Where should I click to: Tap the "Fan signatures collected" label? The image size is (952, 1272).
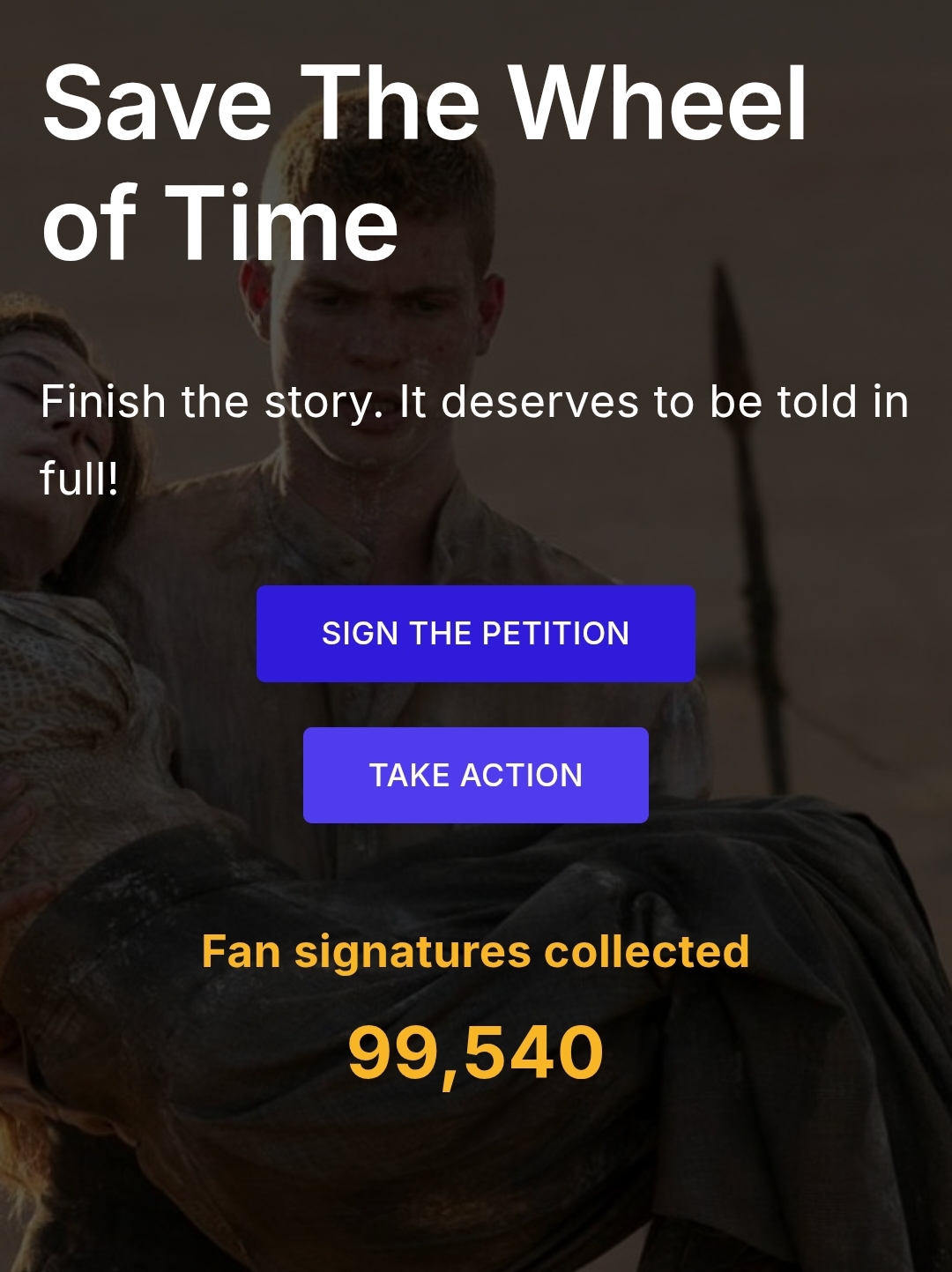tap(475, 952)
